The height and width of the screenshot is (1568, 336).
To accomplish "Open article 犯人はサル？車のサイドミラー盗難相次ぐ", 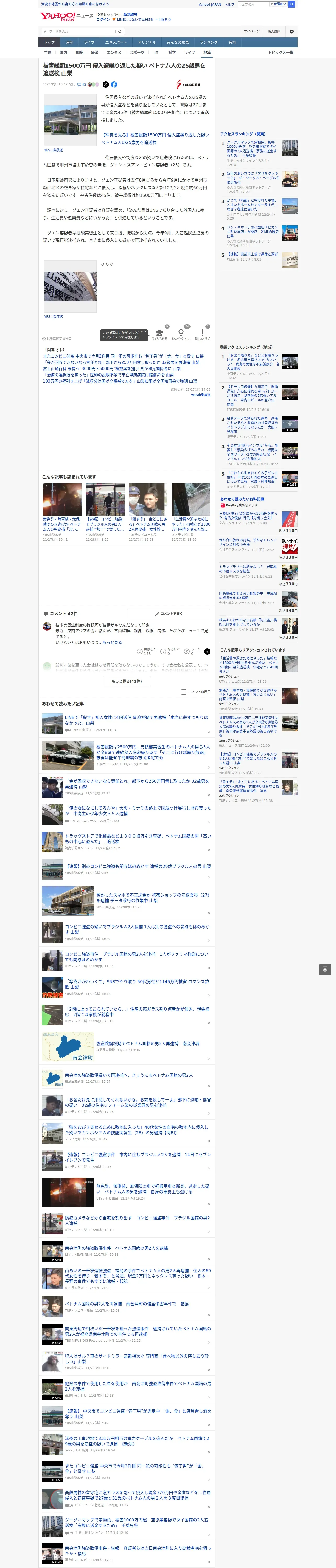I will (x=137, y=1359).
